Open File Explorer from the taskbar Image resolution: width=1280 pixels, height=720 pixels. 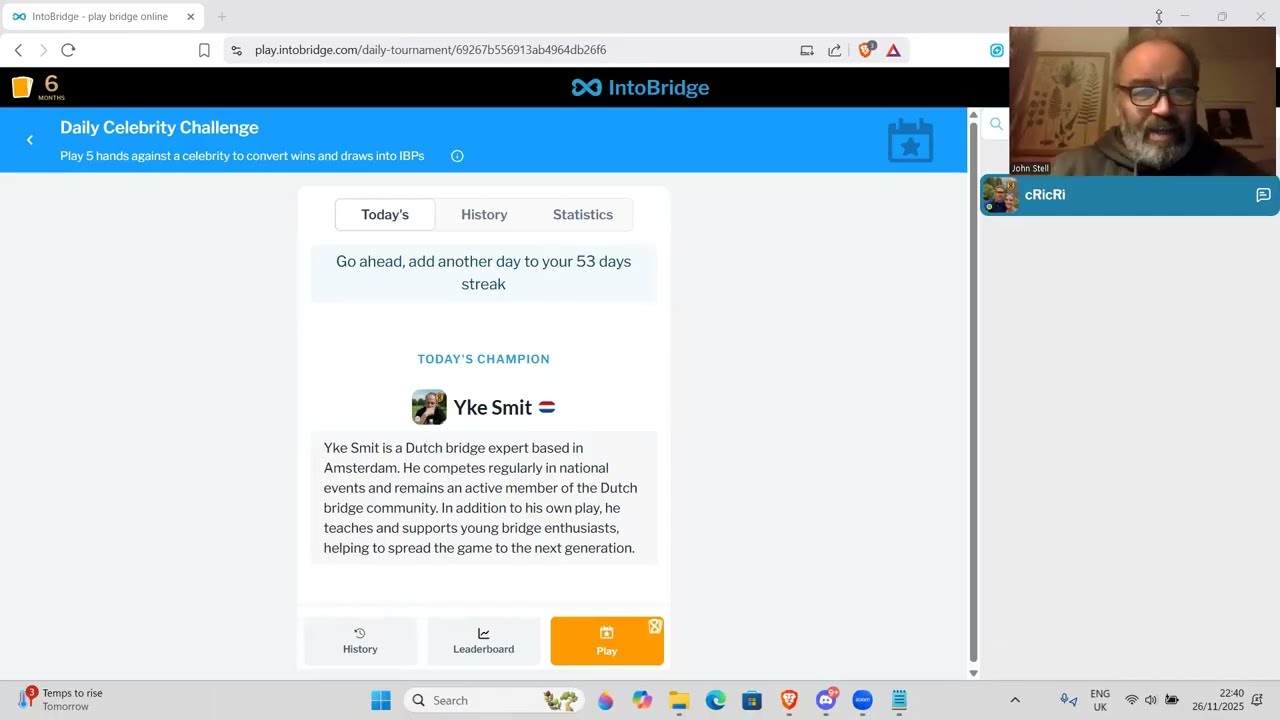point(679,700)
